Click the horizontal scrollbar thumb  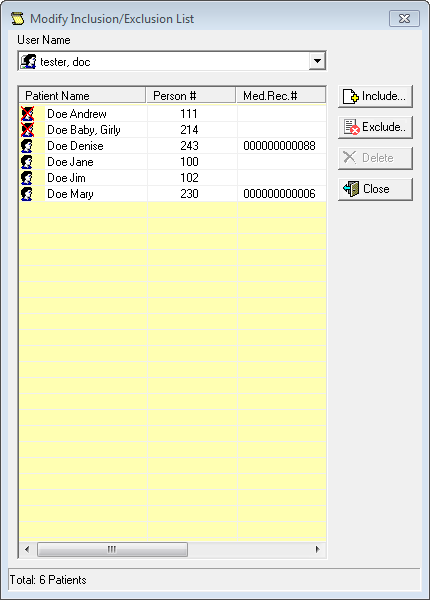[112, 549]
